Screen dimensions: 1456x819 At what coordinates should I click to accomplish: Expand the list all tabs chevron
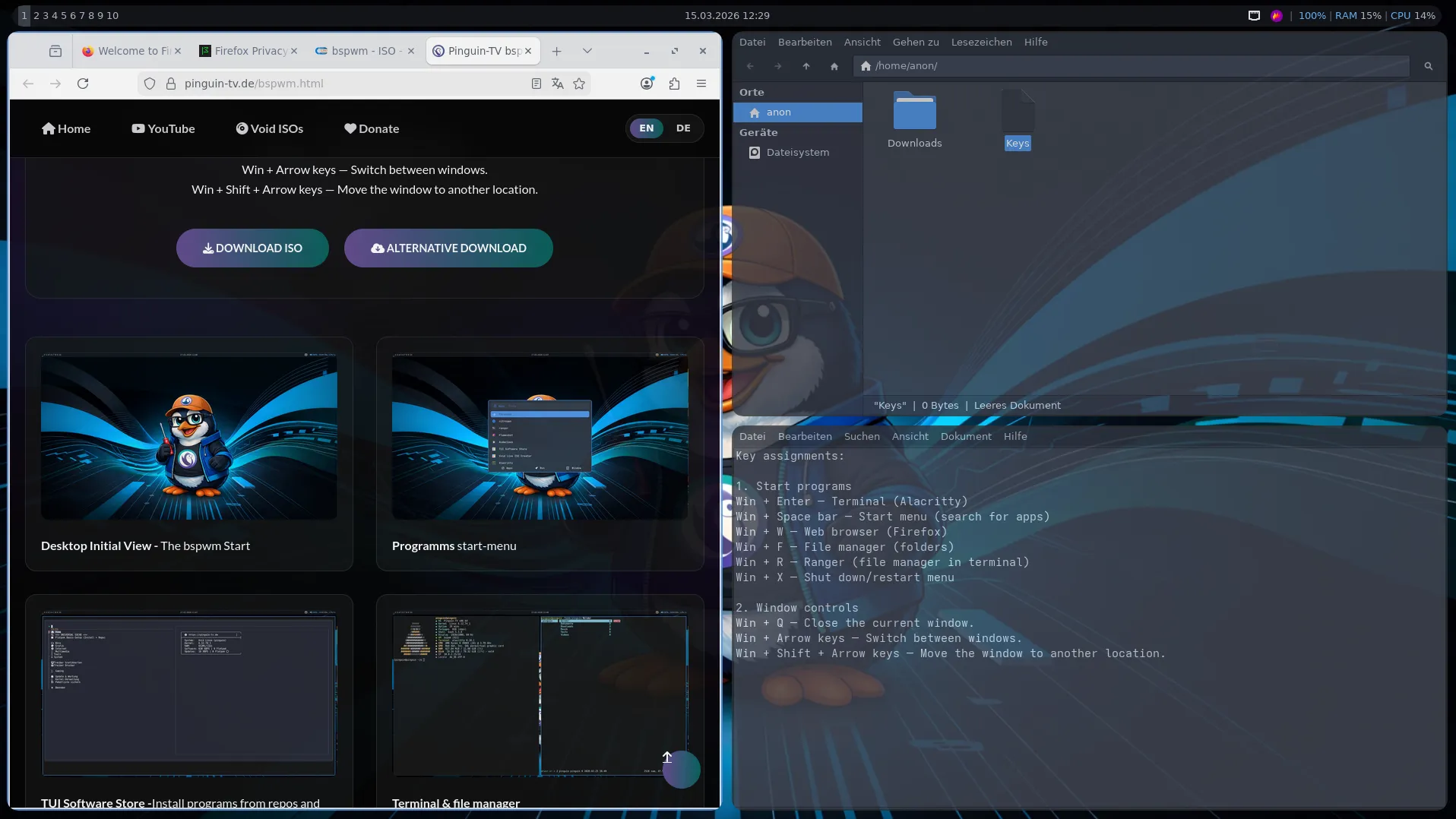(587, 51)
